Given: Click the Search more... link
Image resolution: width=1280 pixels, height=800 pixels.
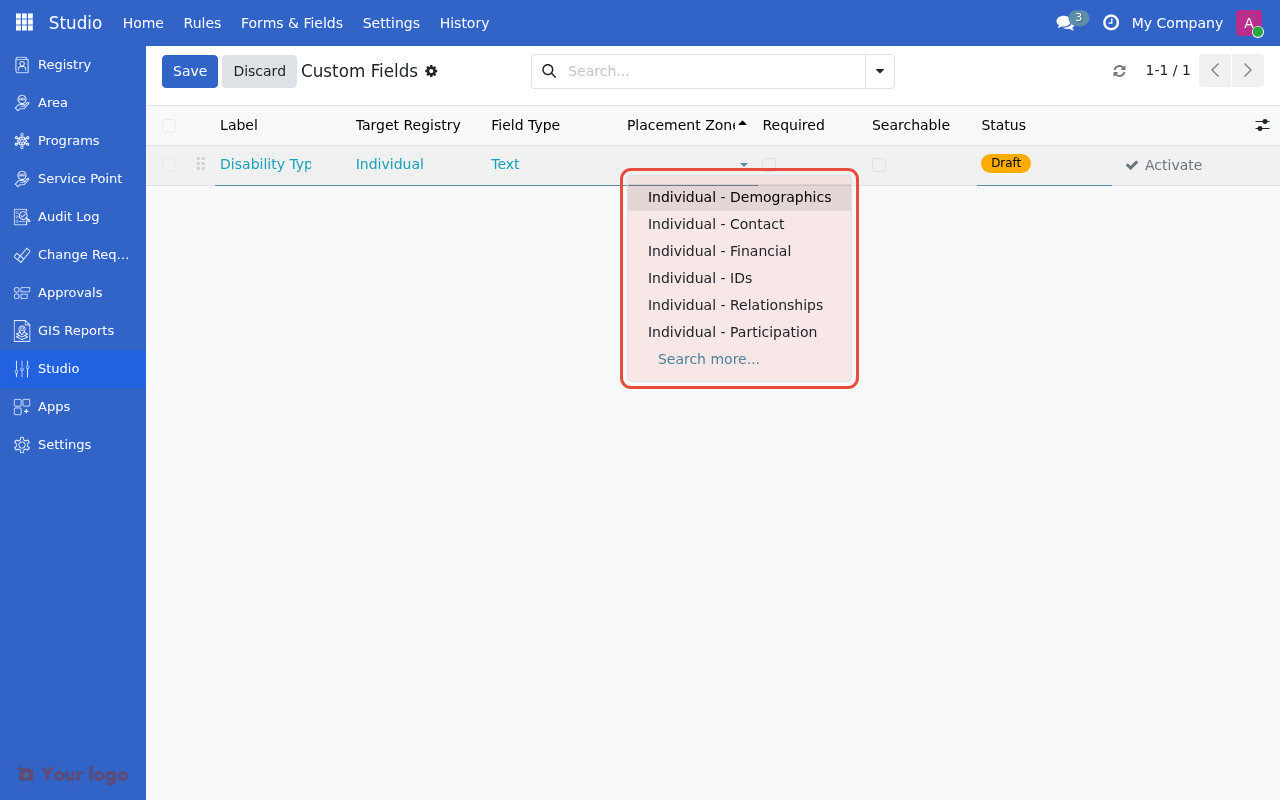Looking at the screenshot, I should (x=708, y=359).
